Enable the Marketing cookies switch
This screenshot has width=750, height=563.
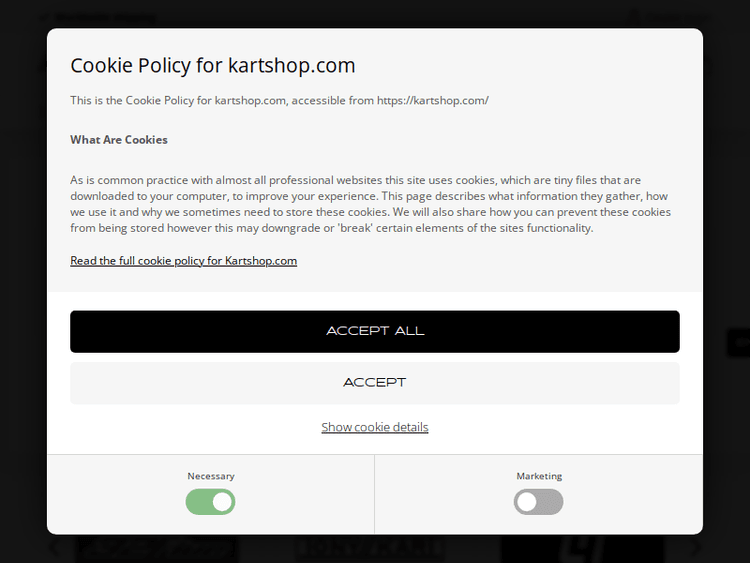(x=538, y=502)
